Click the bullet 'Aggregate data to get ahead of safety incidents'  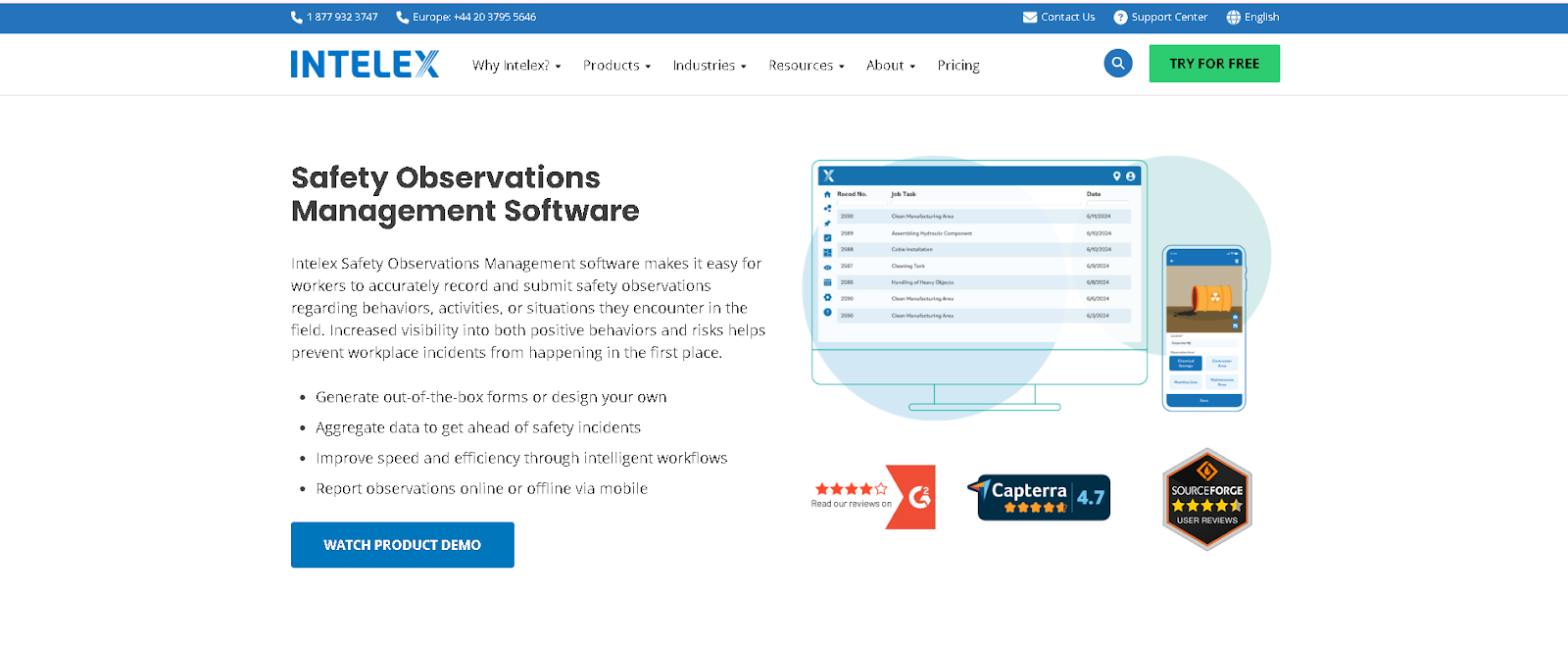[478, 427]
